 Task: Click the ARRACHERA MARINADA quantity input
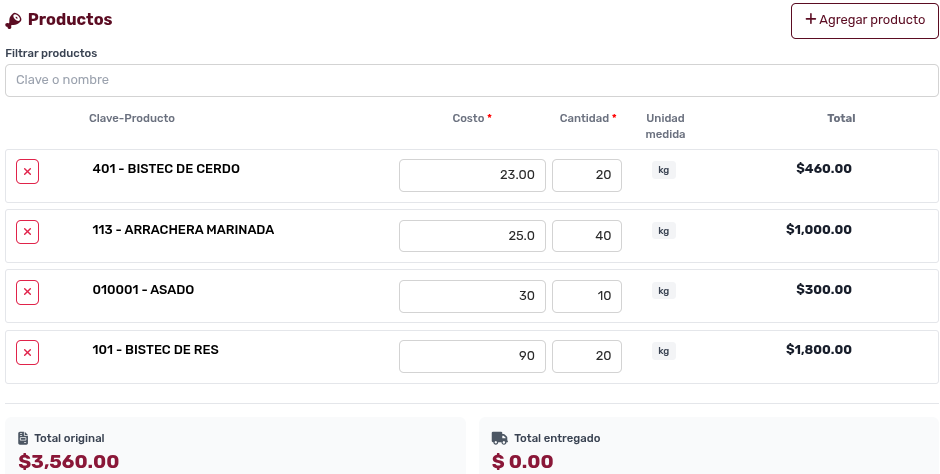pyautogui.click(x=587, y=236)
